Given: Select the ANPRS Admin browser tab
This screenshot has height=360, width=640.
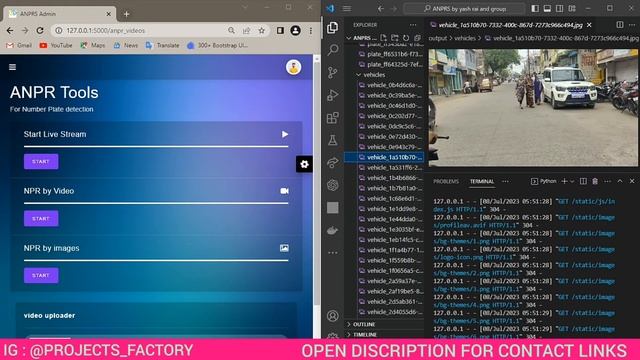Looking at the screenshot, I should (60, 14).
